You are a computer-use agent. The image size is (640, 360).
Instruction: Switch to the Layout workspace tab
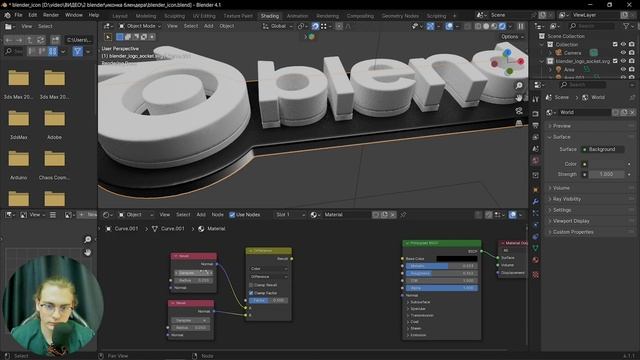point(120,16)
